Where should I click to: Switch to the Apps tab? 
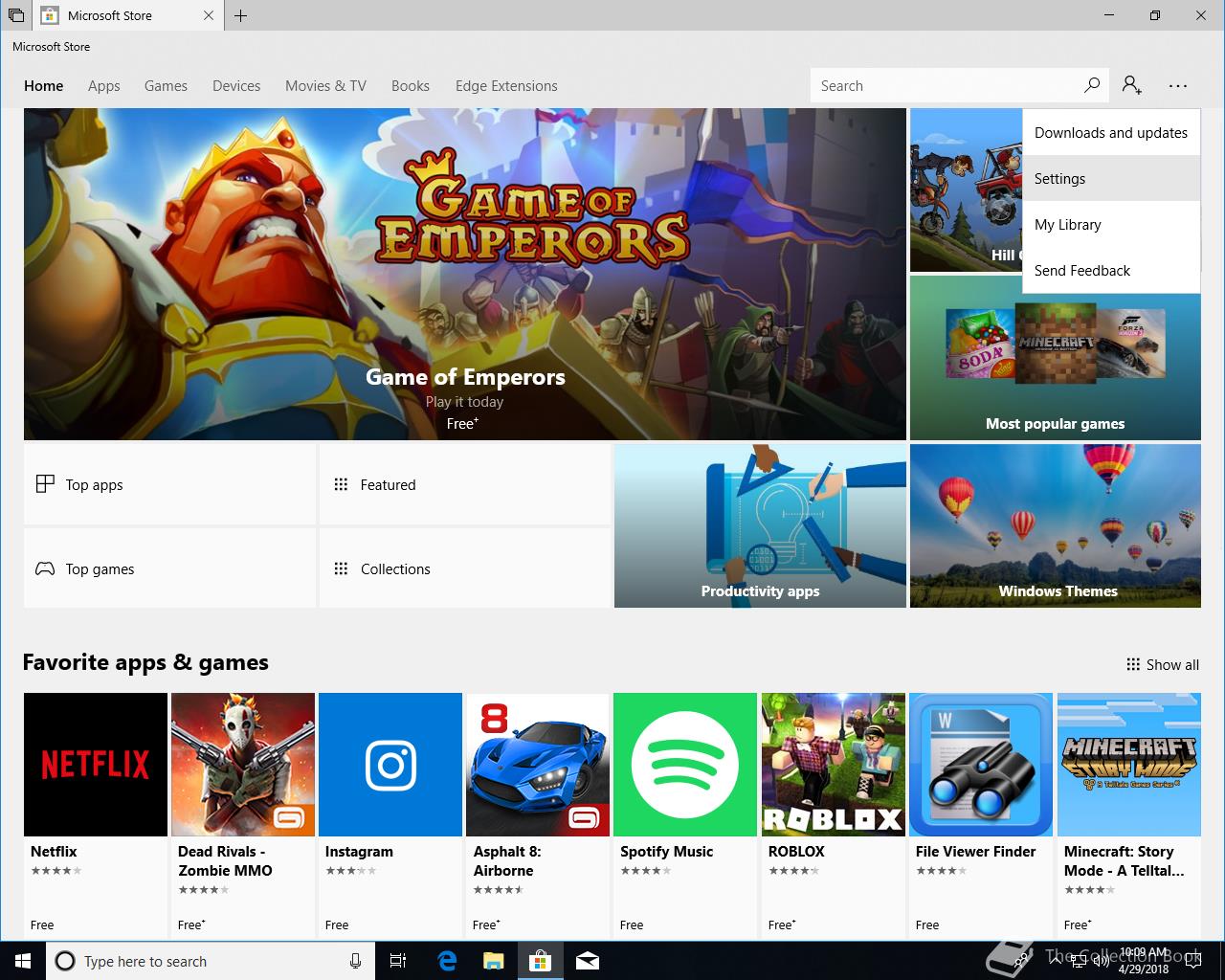(x=104, y=85)
